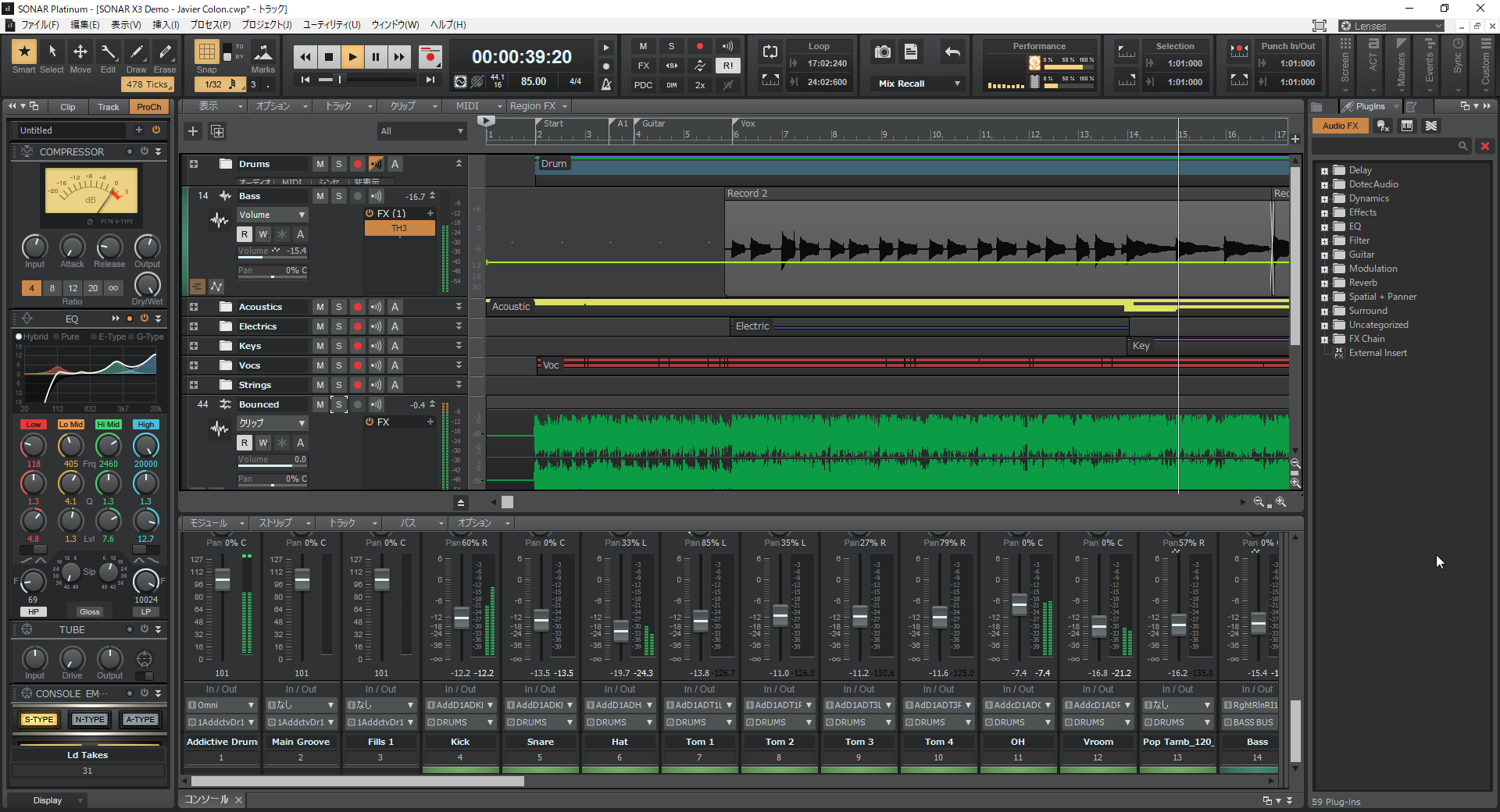This screenshot has height=812, width=1500.
Task: Click the Add Track plus icon
Action: pos(193,131)
